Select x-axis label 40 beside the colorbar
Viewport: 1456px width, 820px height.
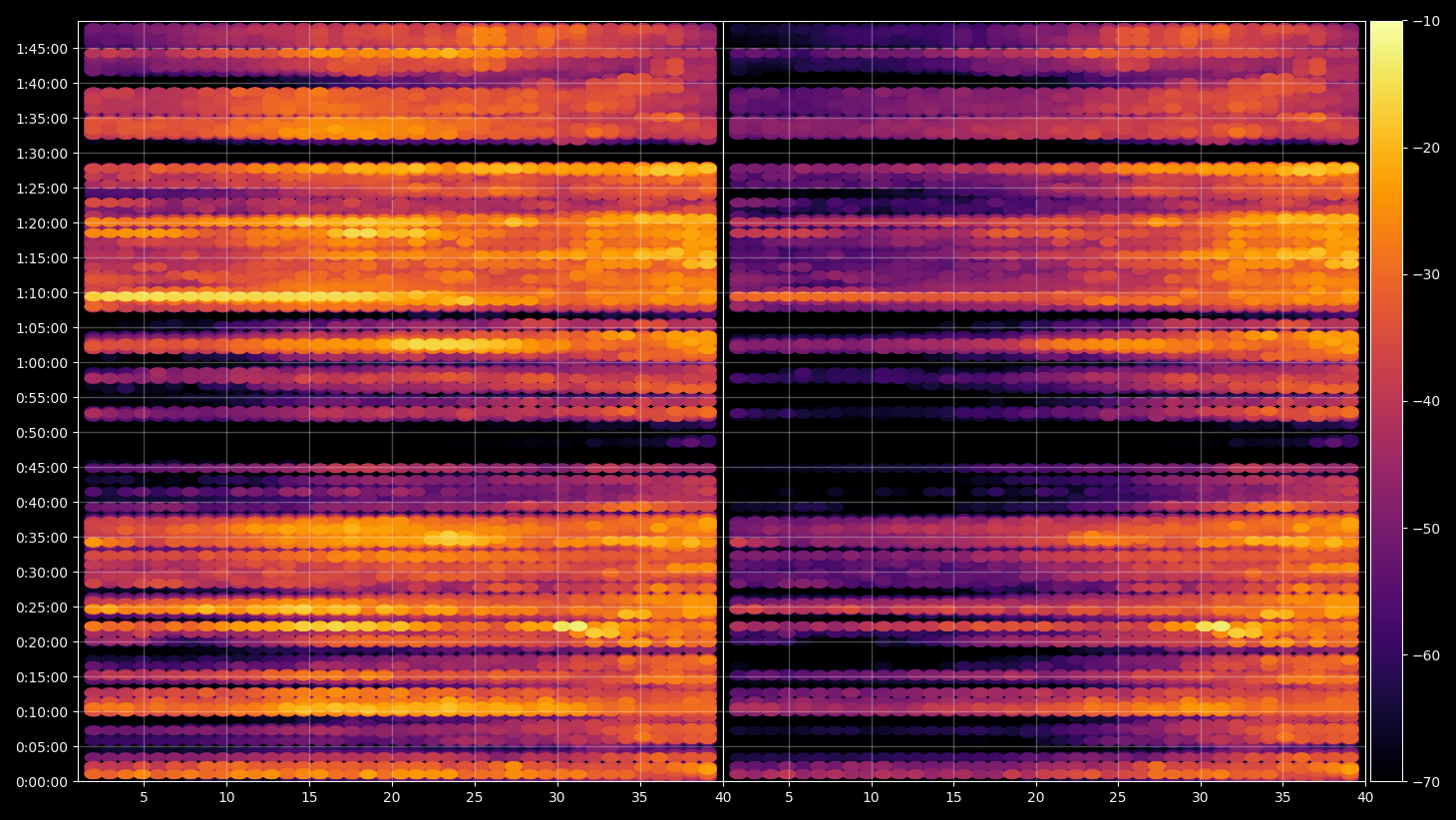[x=1365, y=798]
